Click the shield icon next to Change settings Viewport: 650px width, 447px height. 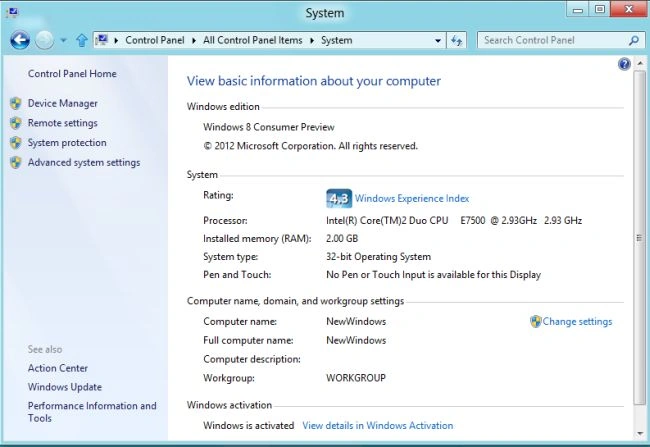[536, 321]
